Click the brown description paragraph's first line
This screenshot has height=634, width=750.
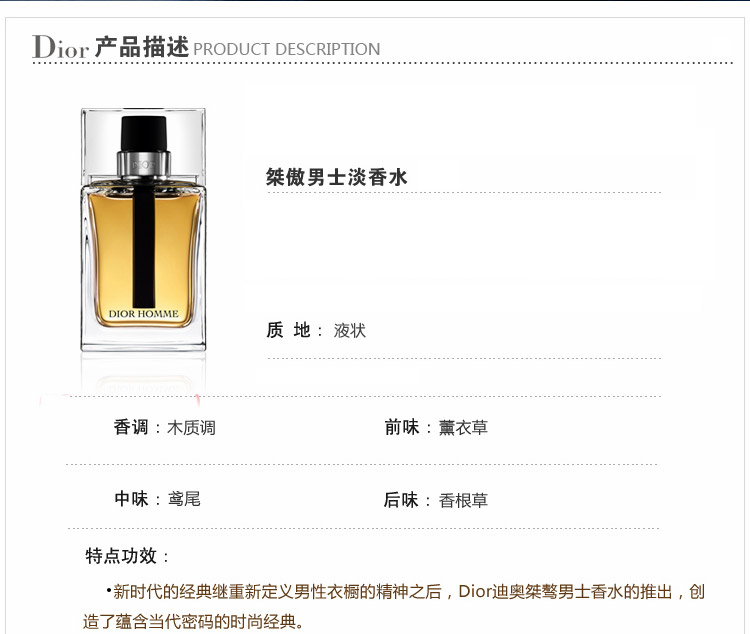(406, 592)
